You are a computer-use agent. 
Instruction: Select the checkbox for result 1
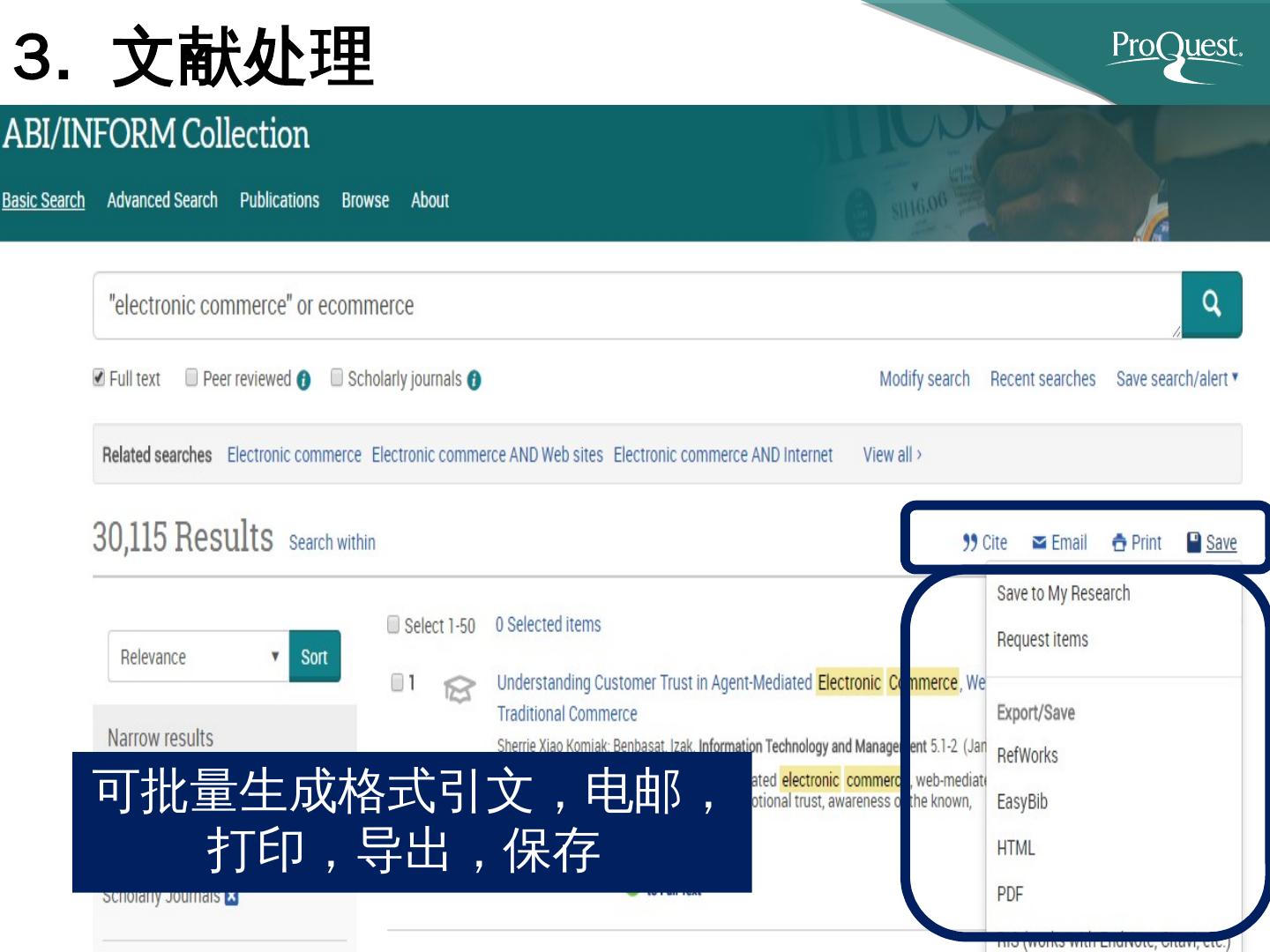(398, 682)
